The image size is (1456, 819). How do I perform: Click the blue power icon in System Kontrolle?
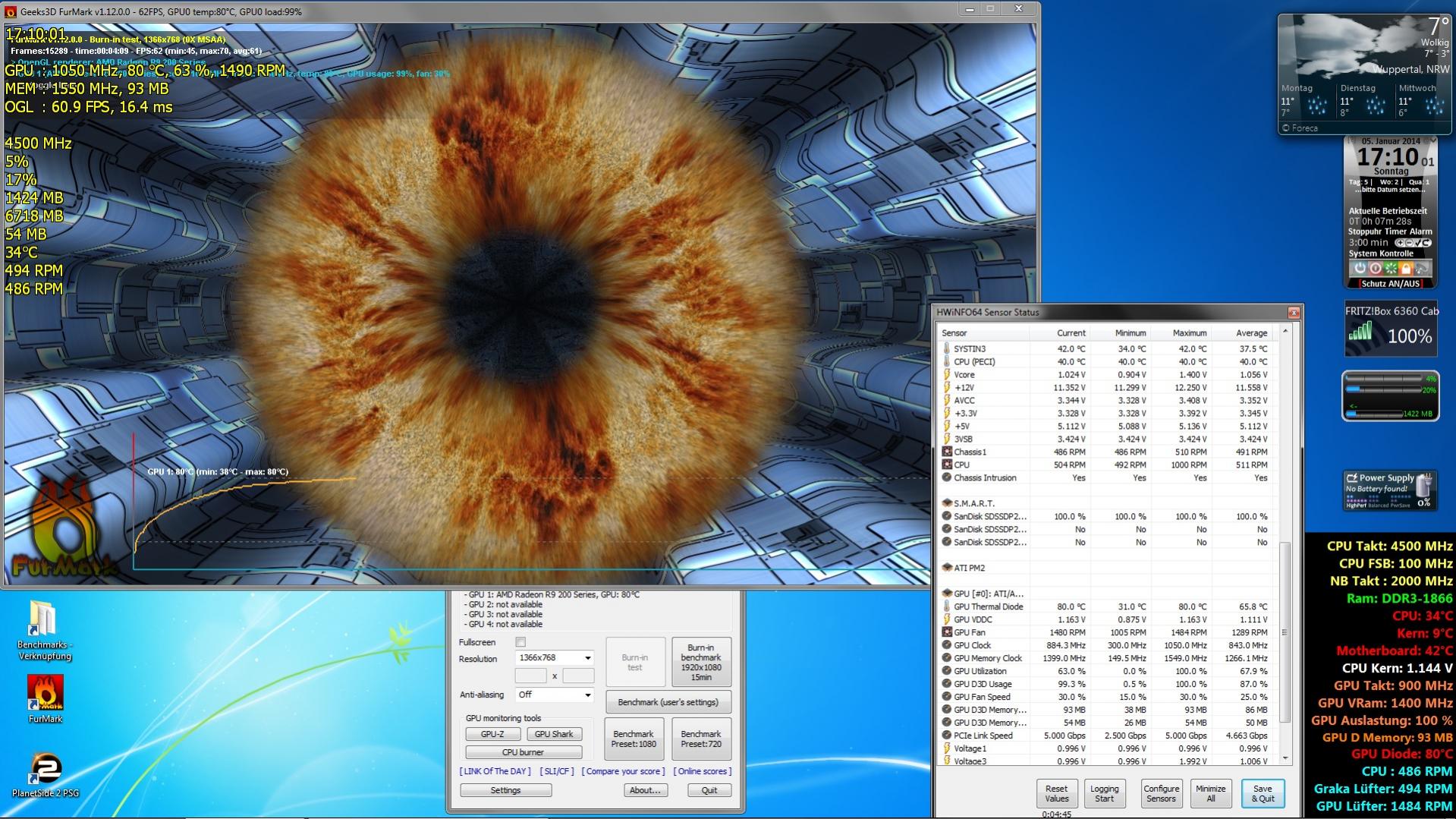click(1360, 268)
